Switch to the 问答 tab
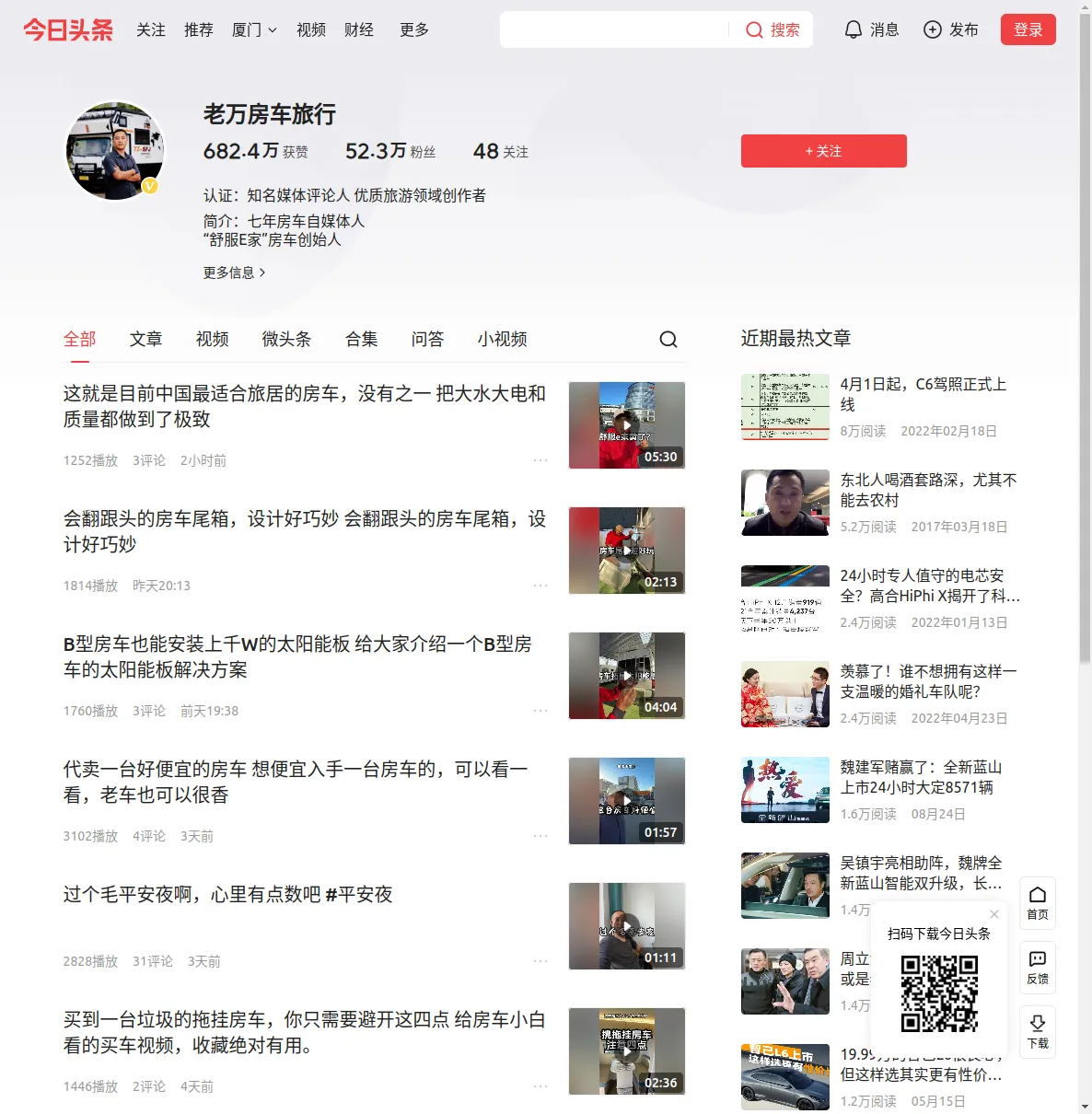Image resolution: width=1092 pixels, height=1114 pixels. tap(427, 339)
